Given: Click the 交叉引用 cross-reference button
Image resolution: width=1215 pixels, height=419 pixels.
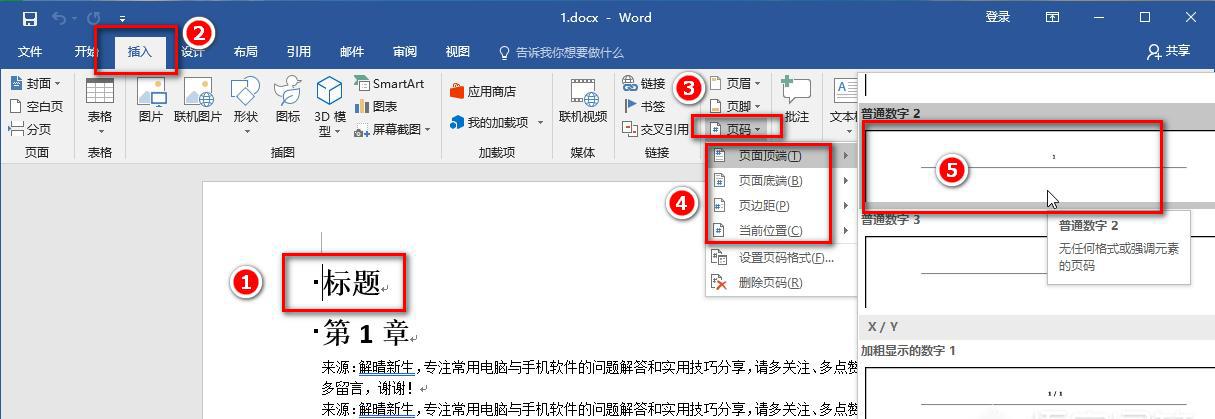Looking at the screenshot, I should [655, 129].
